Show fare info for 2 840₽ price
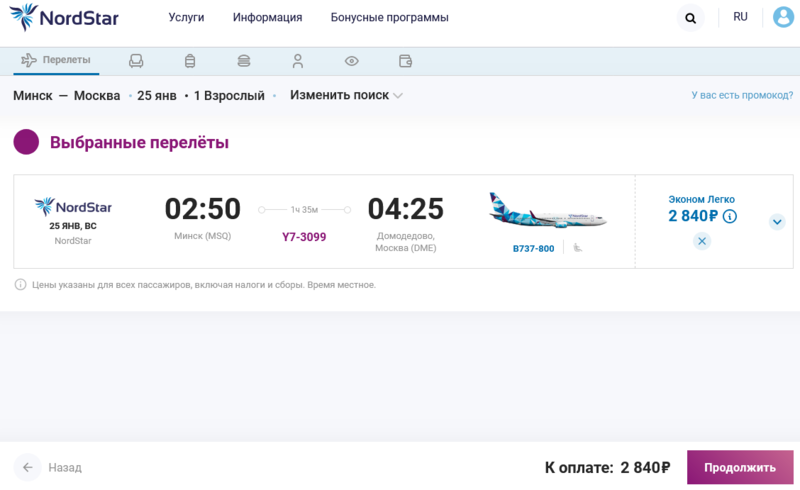The width and height of the screenshot is (800, 490). point(730,216)
